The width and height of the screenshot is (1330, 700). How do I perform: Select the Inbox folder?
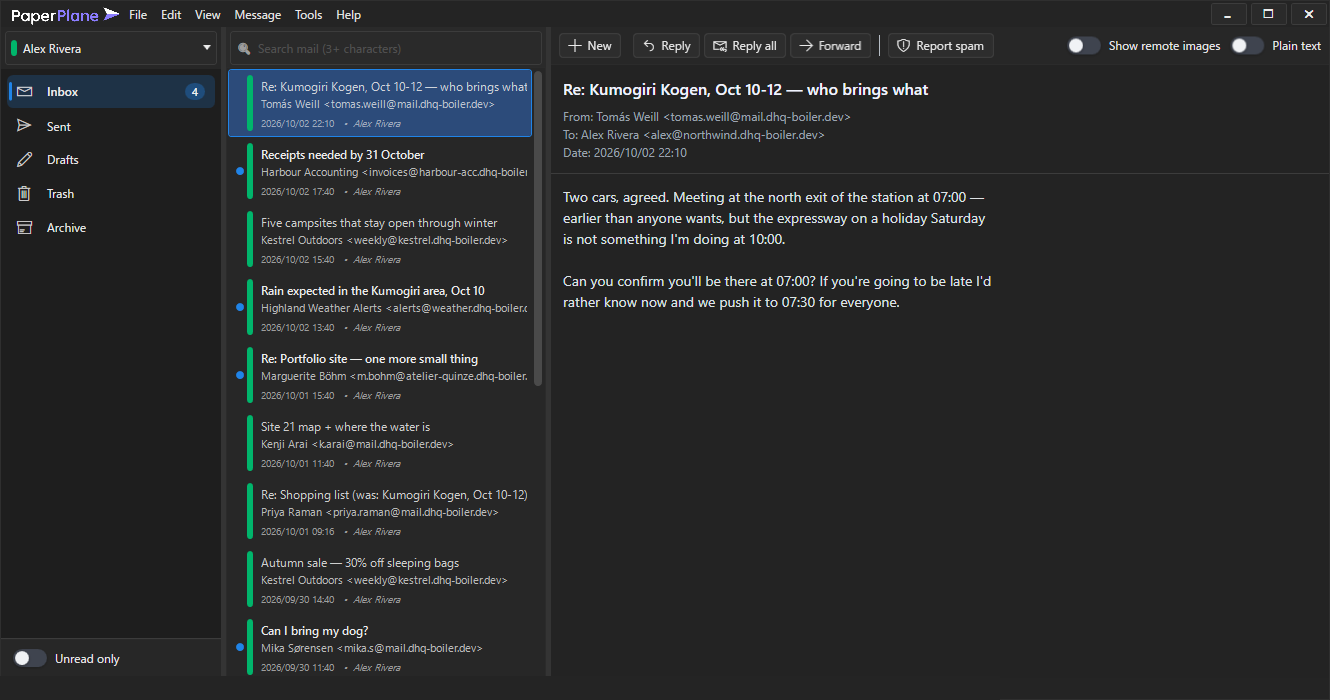point(111,92)
